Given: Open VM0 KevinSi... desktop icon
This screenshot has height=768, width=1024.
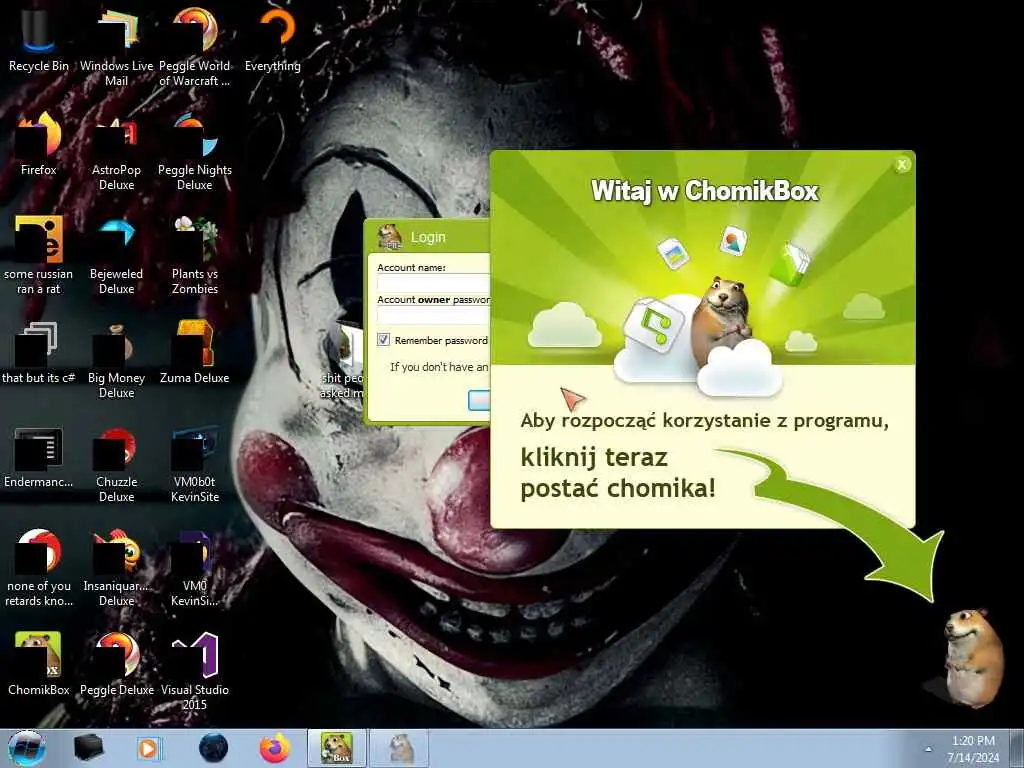Looking at the screenshot, I should (x=195, y=567).
